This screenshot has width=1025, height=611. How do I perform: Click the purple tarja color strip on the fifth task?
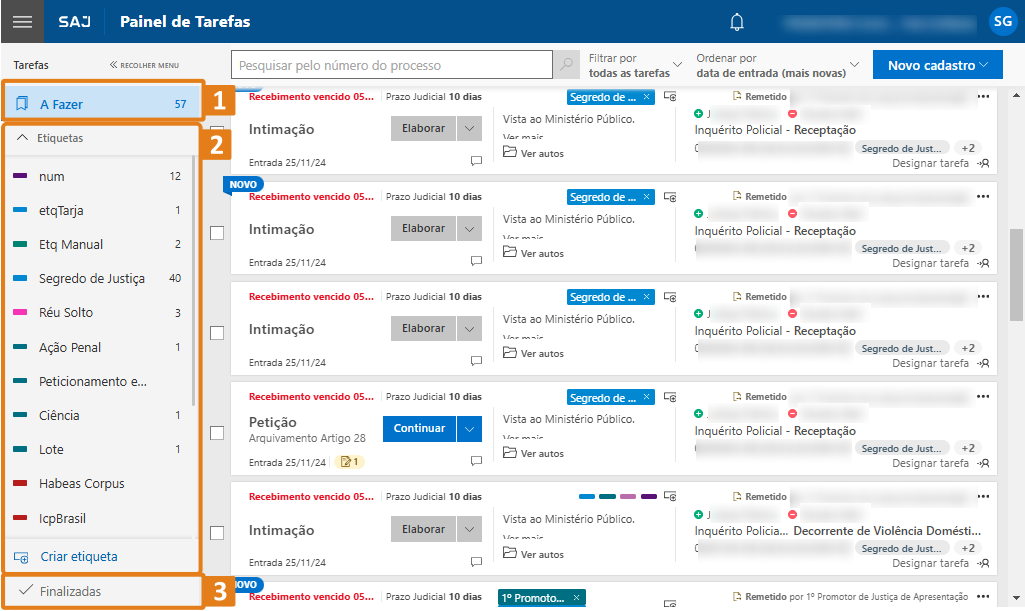coord(648,495)
